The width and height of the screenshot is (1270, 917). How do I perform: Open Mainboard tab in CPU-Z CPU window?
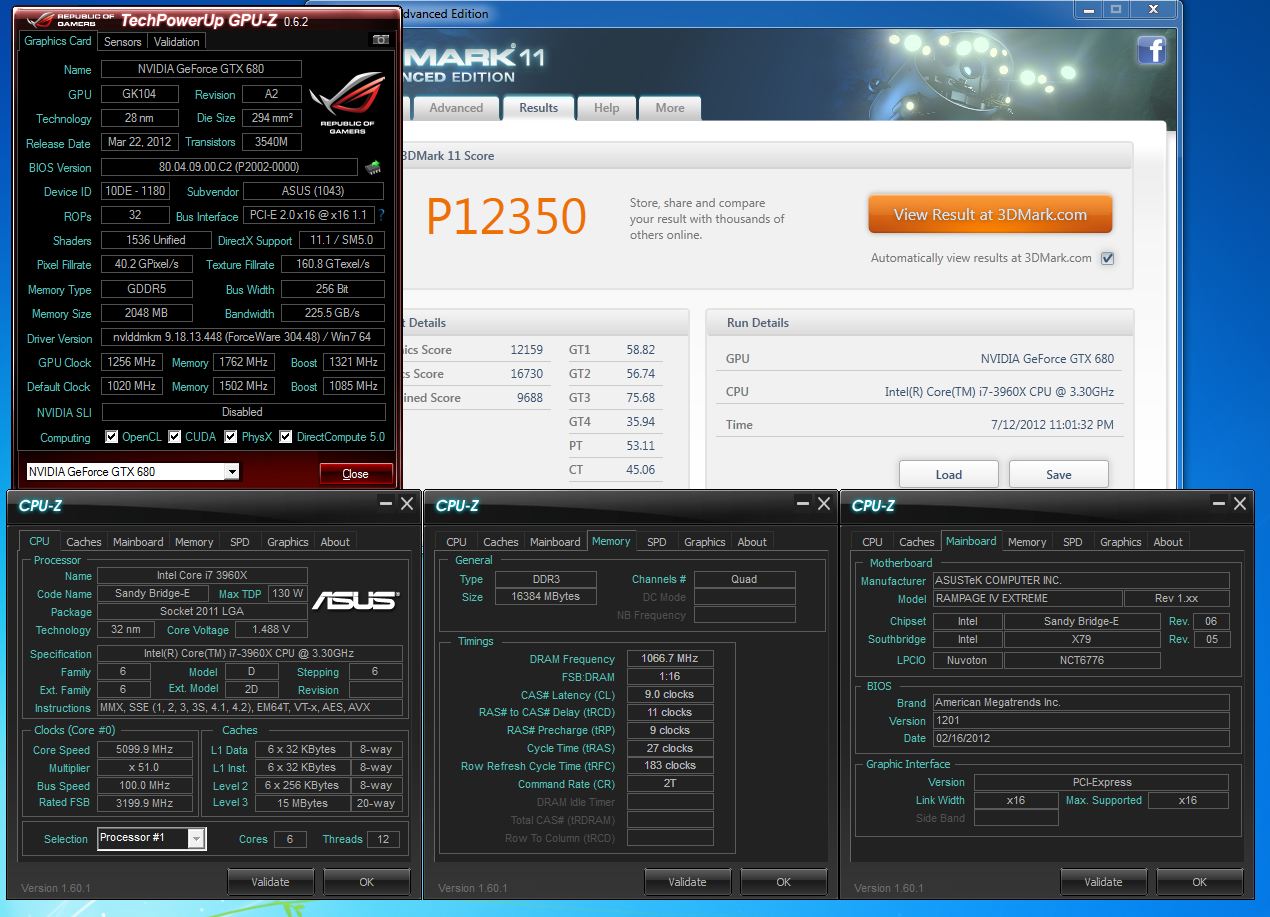(x=138, y=542)
